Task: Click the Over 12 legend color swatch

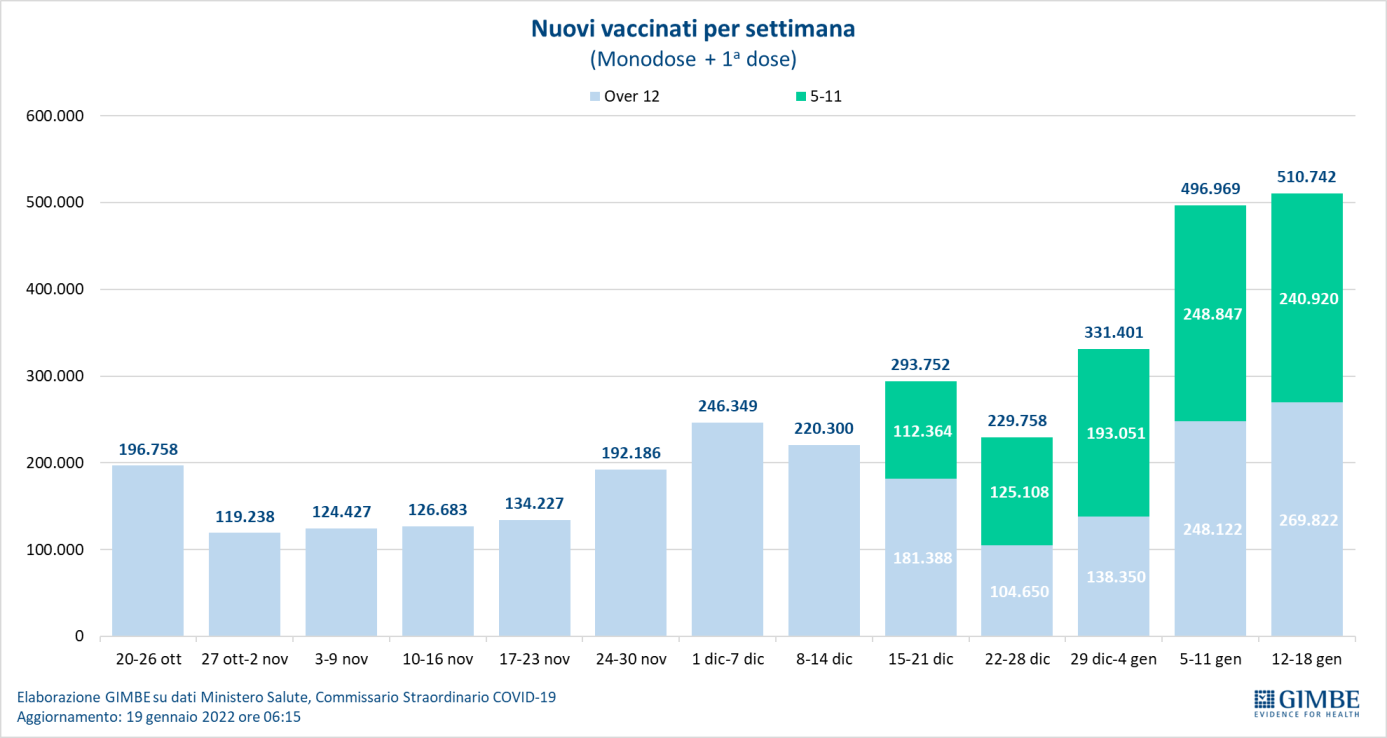Action: click(594, 97)
